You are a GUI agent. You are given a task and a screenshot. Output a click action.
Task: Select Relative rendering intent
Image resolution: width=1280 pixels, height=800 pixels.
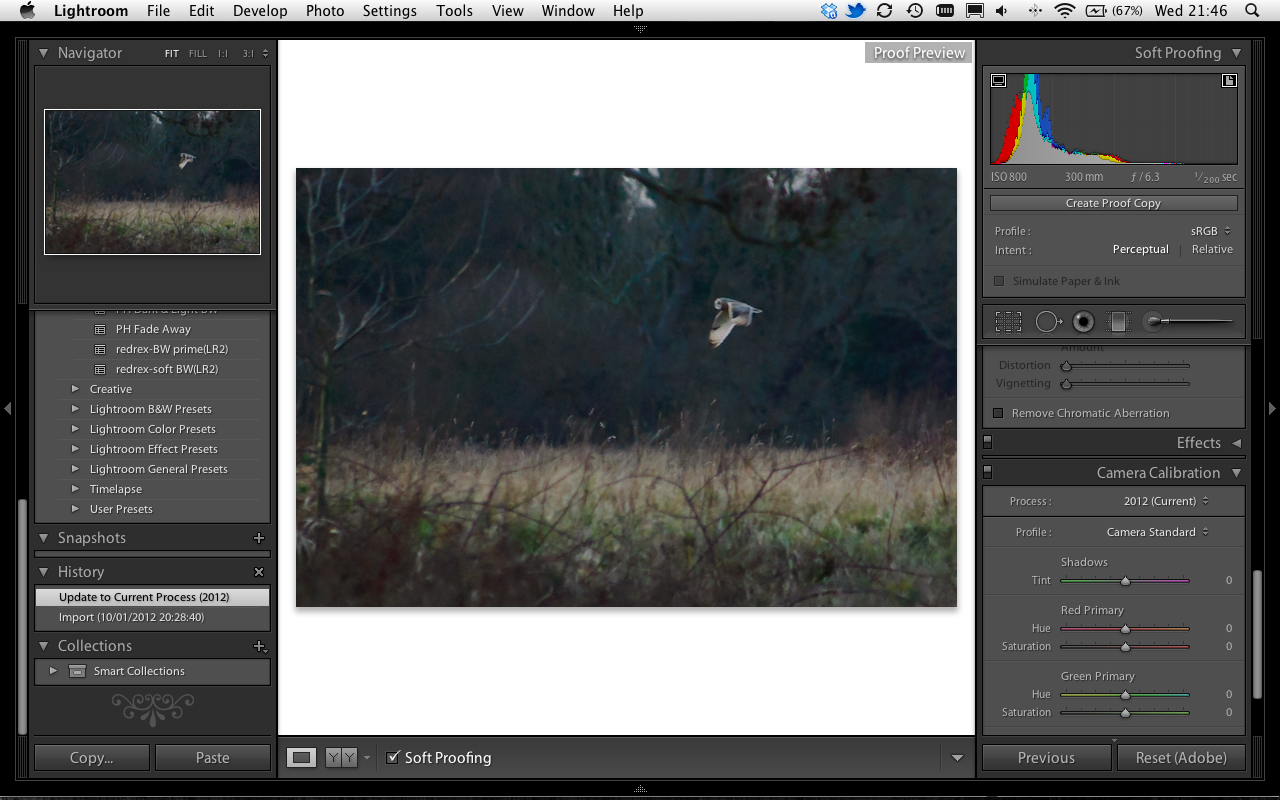pyautogui.click(x=1212, y=250)
